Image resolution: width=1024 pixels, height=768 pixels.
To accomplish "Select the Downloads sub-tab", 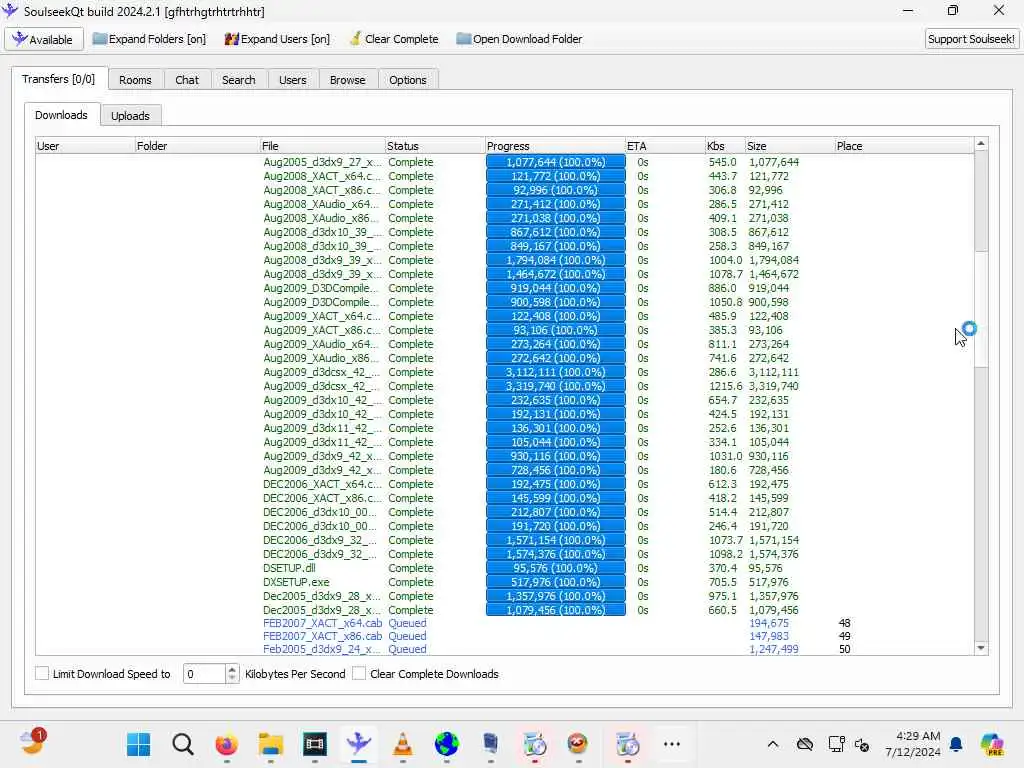I will [x=61, y=115].
